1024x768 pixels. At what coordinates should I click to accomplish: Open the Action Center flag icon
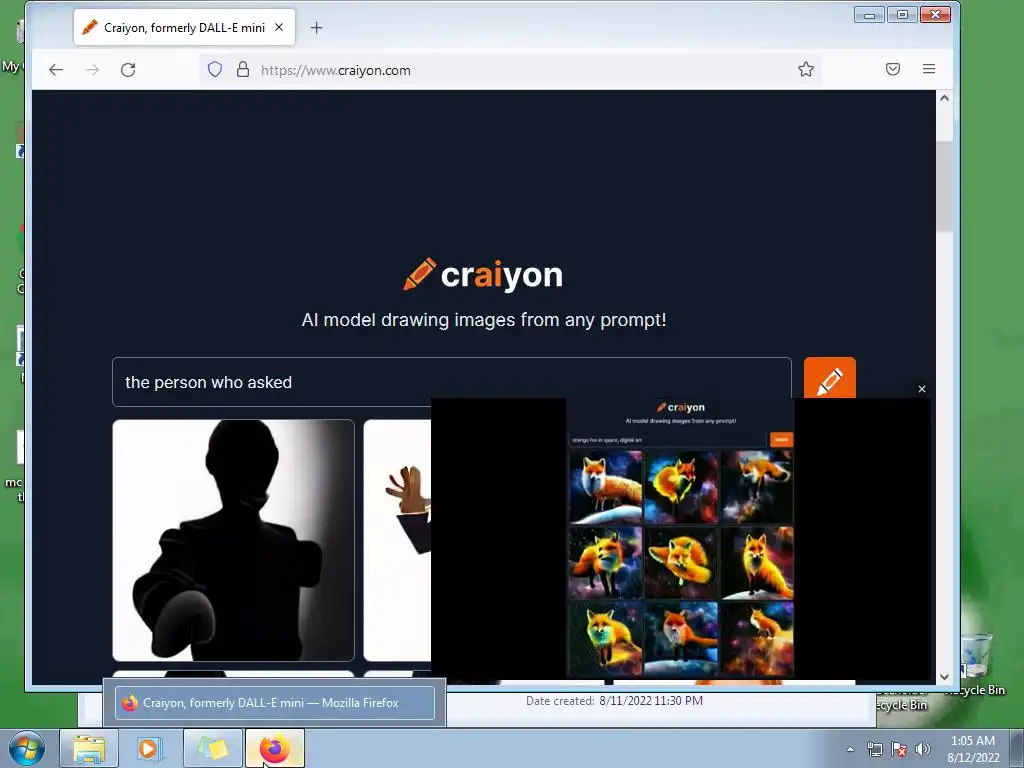pyautogui.click(x=899, y=749)
